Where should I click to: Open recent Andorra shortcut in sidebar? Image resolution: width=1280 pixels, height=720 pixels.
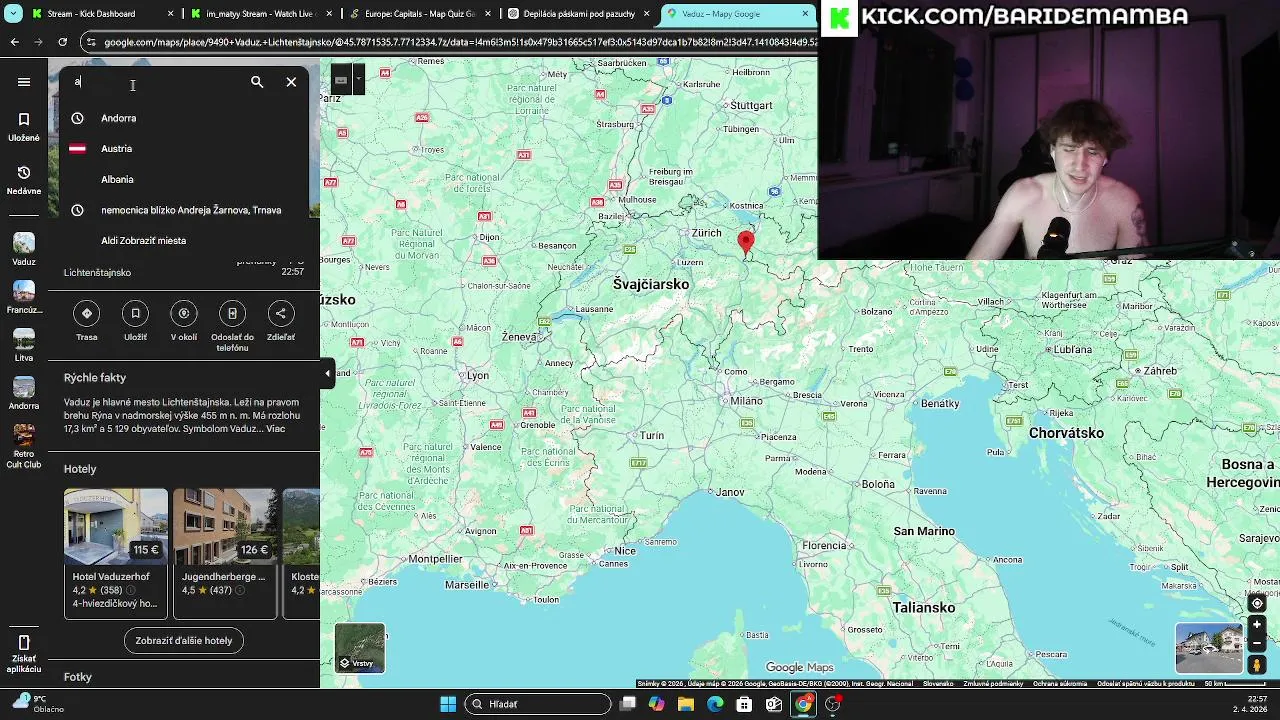point(24,393)
